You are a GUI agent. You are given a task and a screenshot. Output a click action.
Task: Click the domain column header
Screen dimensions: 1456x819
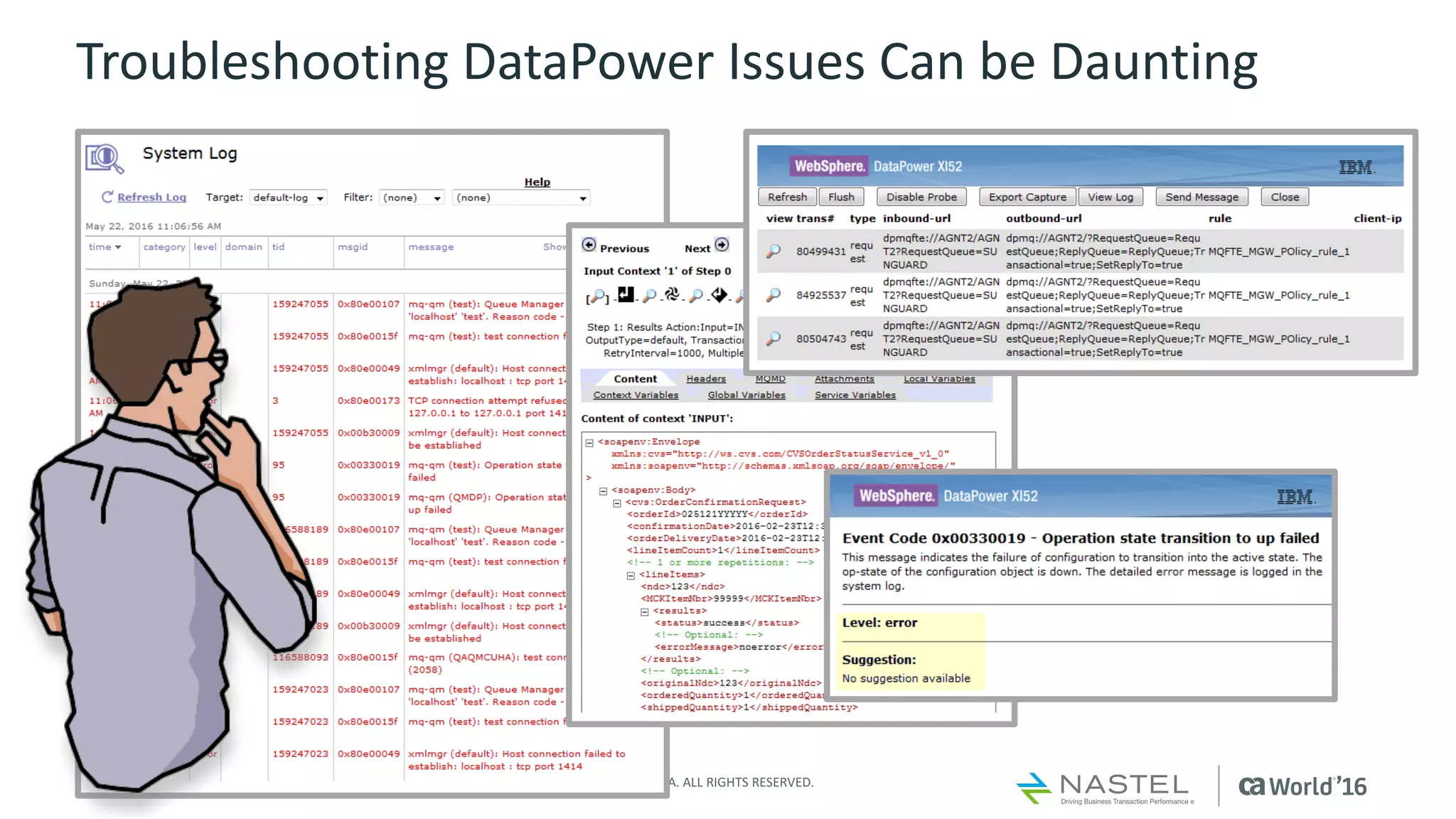point(244,247)
